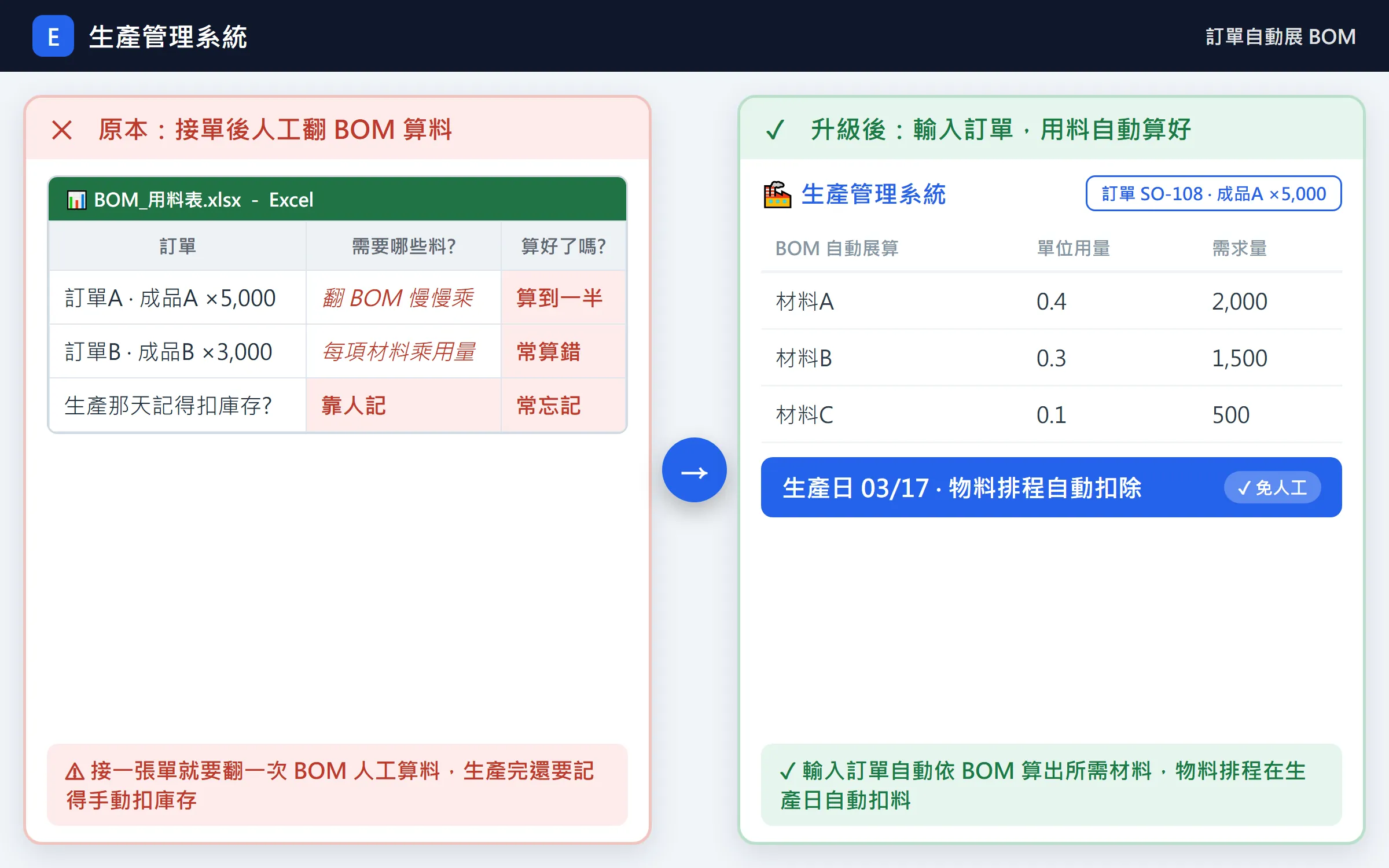The height and width of the screenshot is (868, 1389).
Task: Click the 訂單 SO-108 · 成品A ×5,000 badge
Action: (1214, 193)
